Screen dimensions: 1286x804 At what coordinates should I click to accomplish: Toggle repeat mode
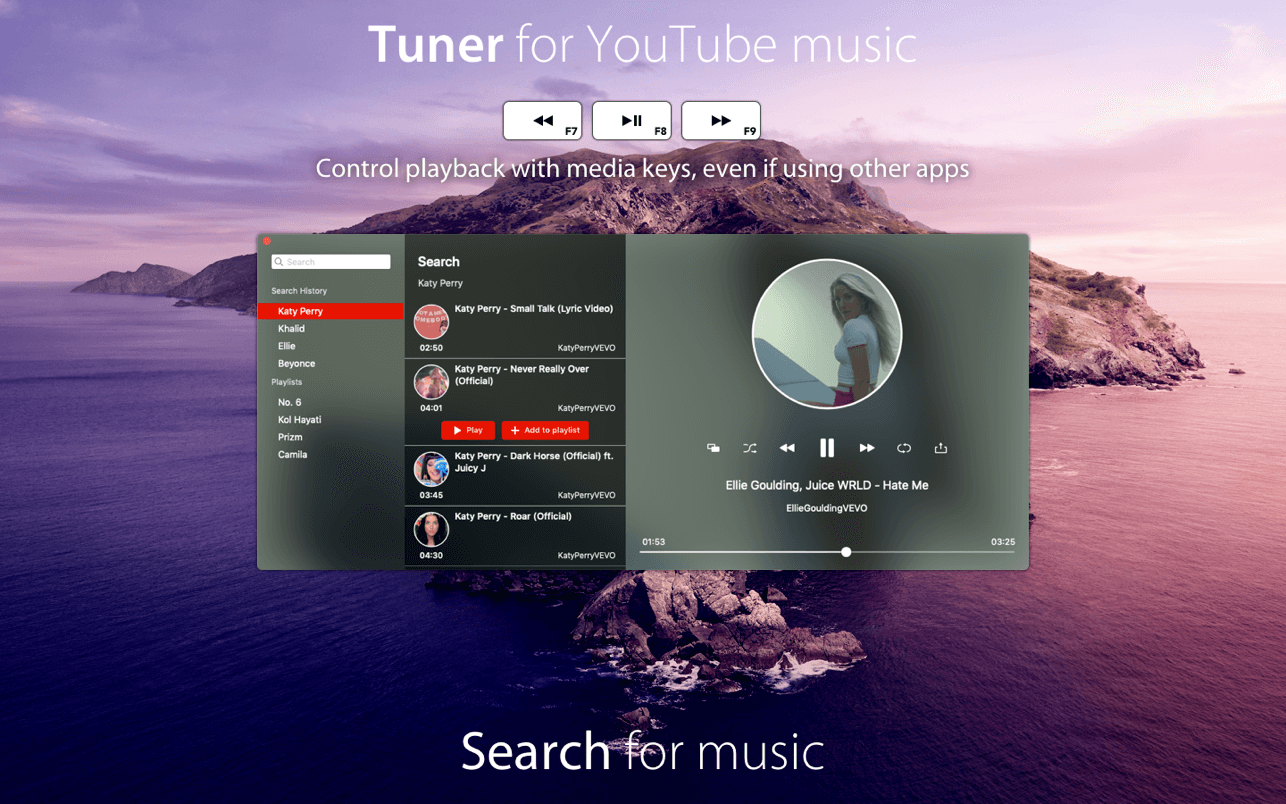click(x=904, y=448)
